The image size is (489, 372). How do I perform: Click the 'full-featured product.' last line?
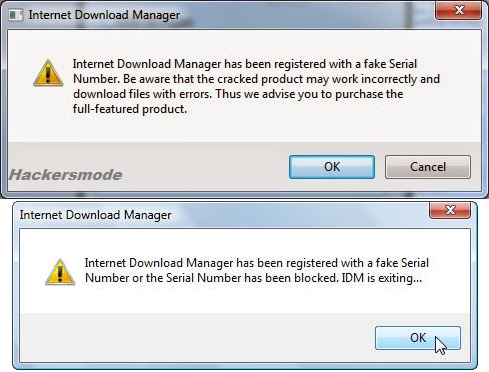tap(130, 109)
